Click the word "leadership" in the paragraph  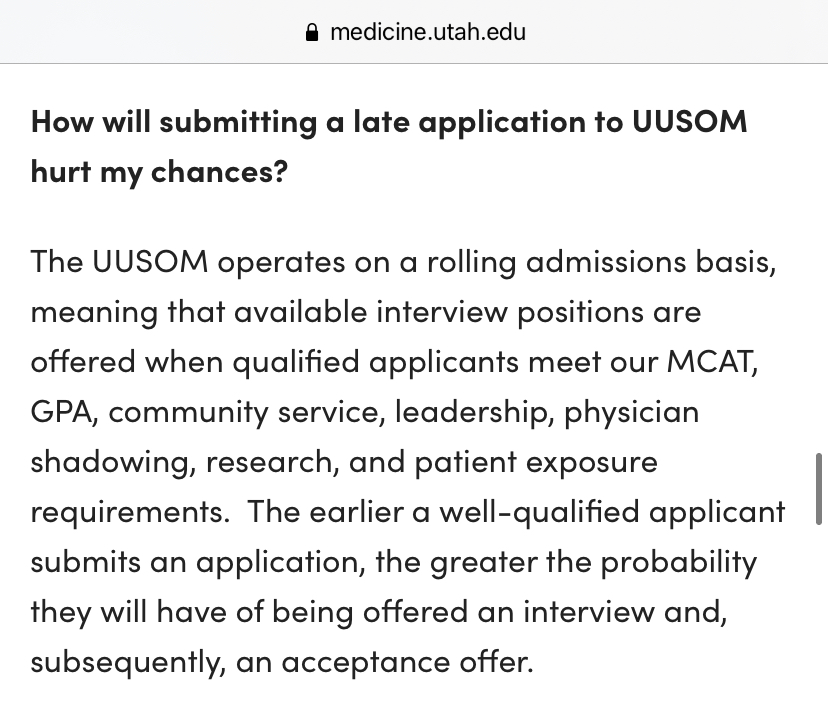(471, 412)
